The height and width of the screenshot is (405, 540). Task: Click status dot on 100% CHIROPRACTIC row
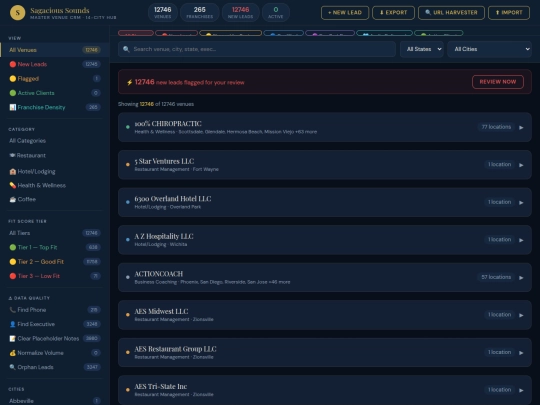[x=128, y=127]
